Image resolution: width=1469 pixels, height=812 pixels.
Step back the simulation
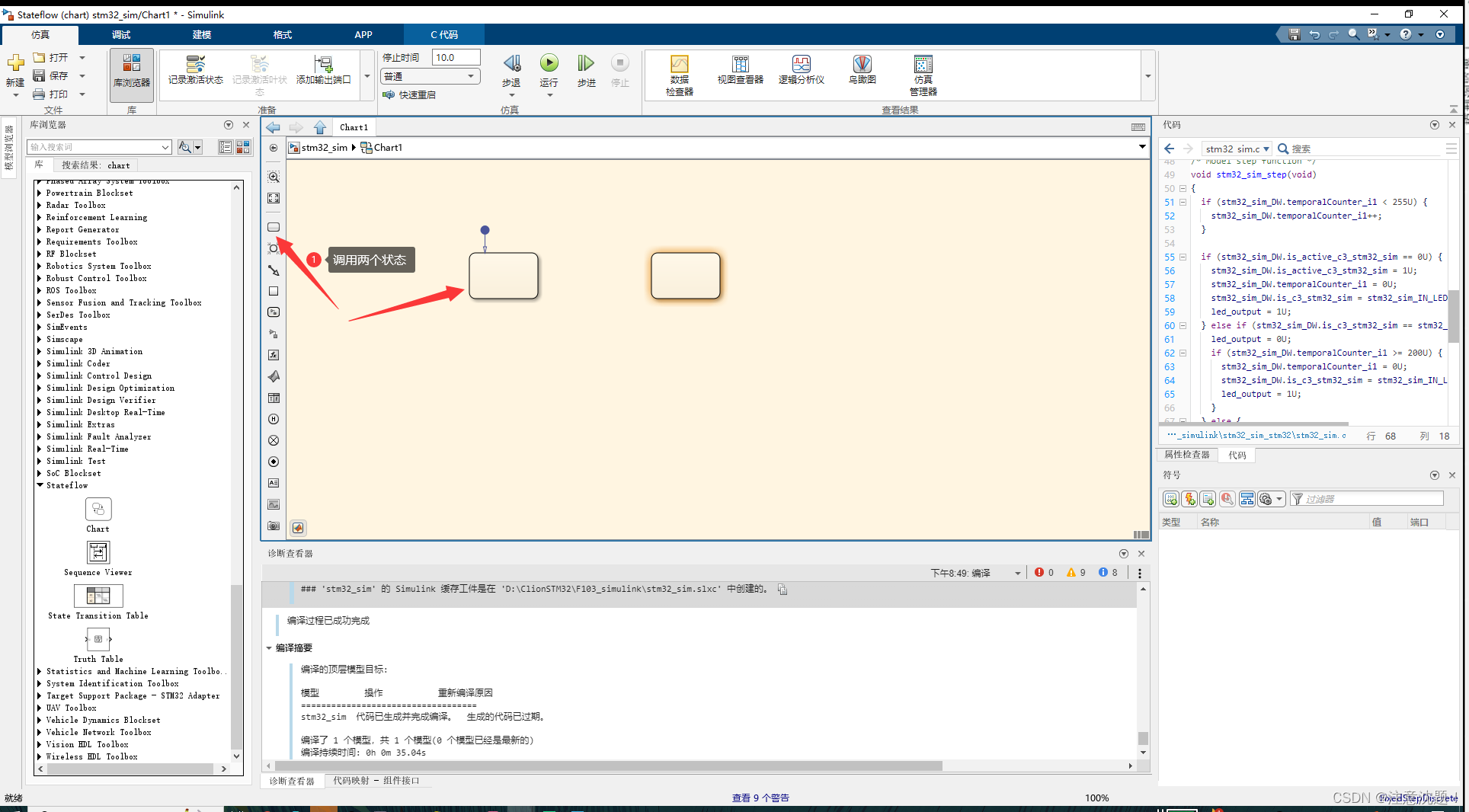[x=511, y=71]
